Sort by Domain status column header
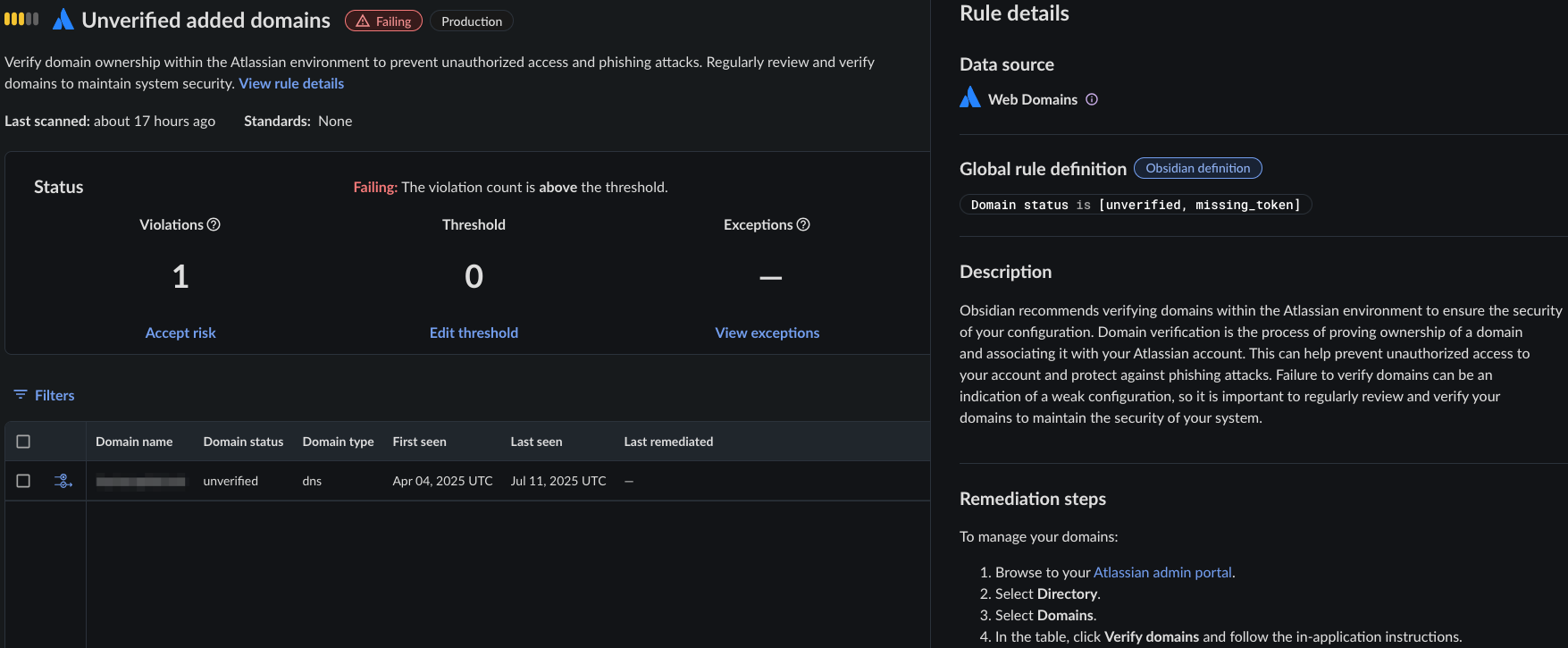Viewport: 1568px width, 648px height. pos(243,442)
